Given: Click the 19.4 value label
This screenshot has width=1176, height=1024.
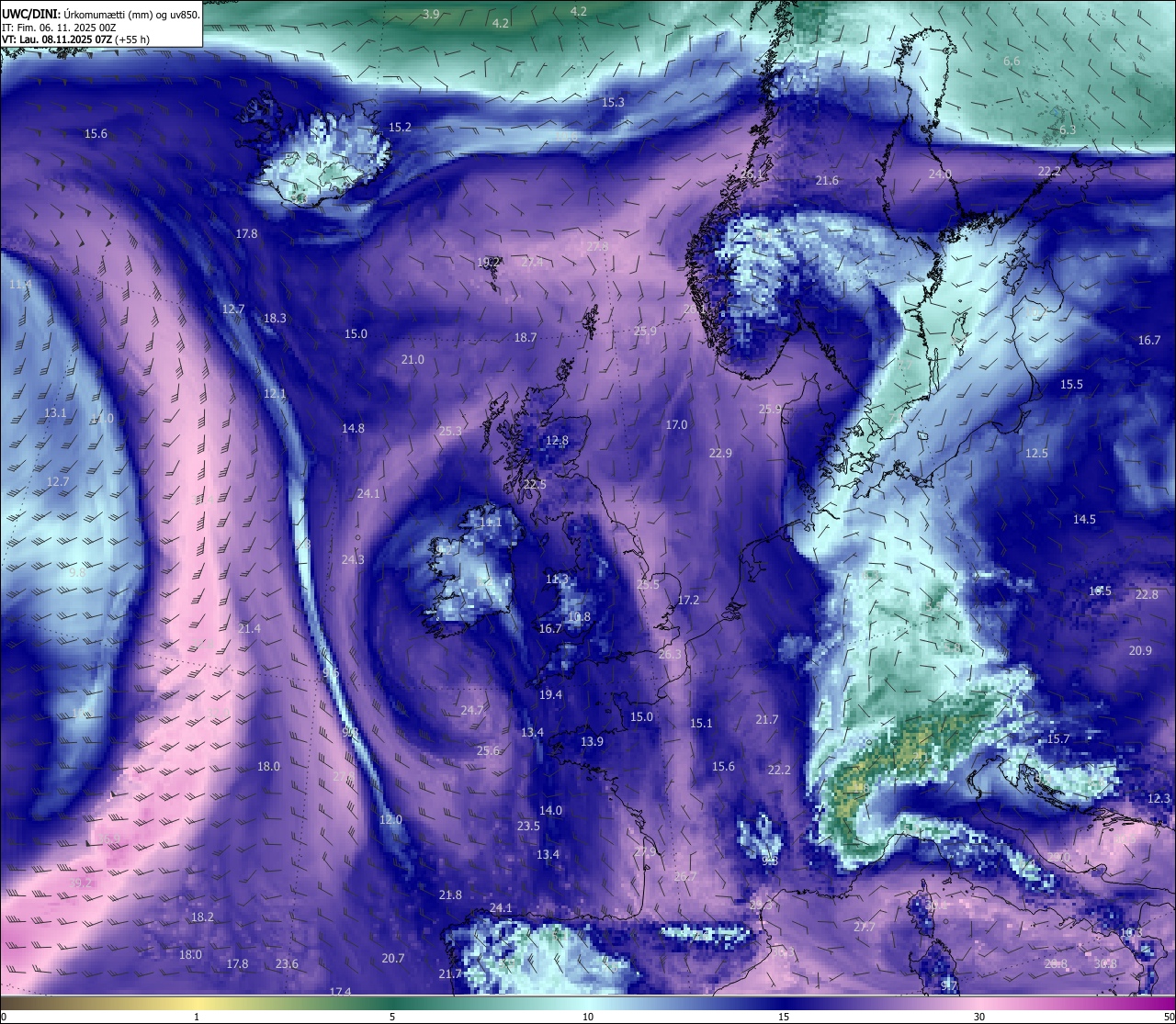Looking at the screenshot, I should (x=550, y=694).
